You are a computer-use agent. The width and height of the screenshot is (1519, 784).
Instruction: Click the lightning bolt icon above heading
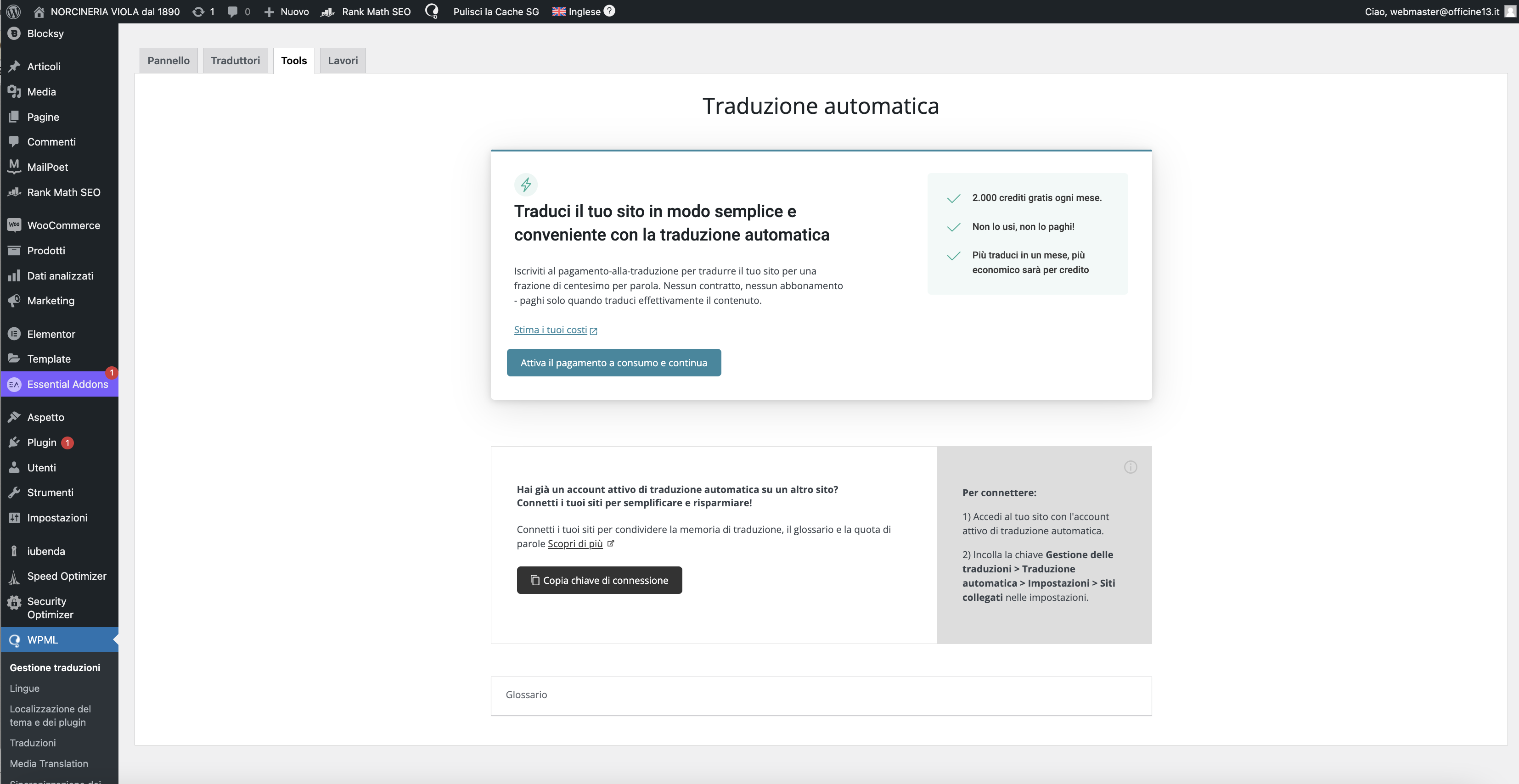pyautogui.click(x=526, y=185)
